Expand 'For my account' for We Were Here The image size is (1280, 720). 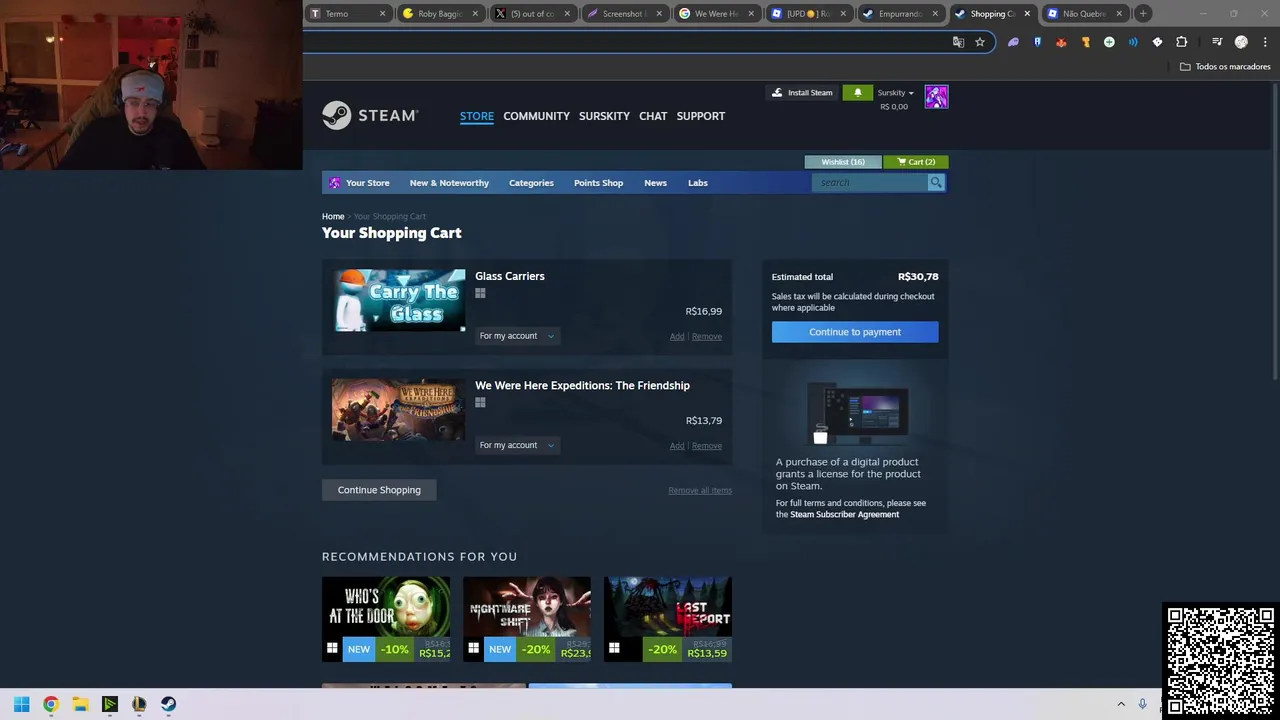point(516,445)
